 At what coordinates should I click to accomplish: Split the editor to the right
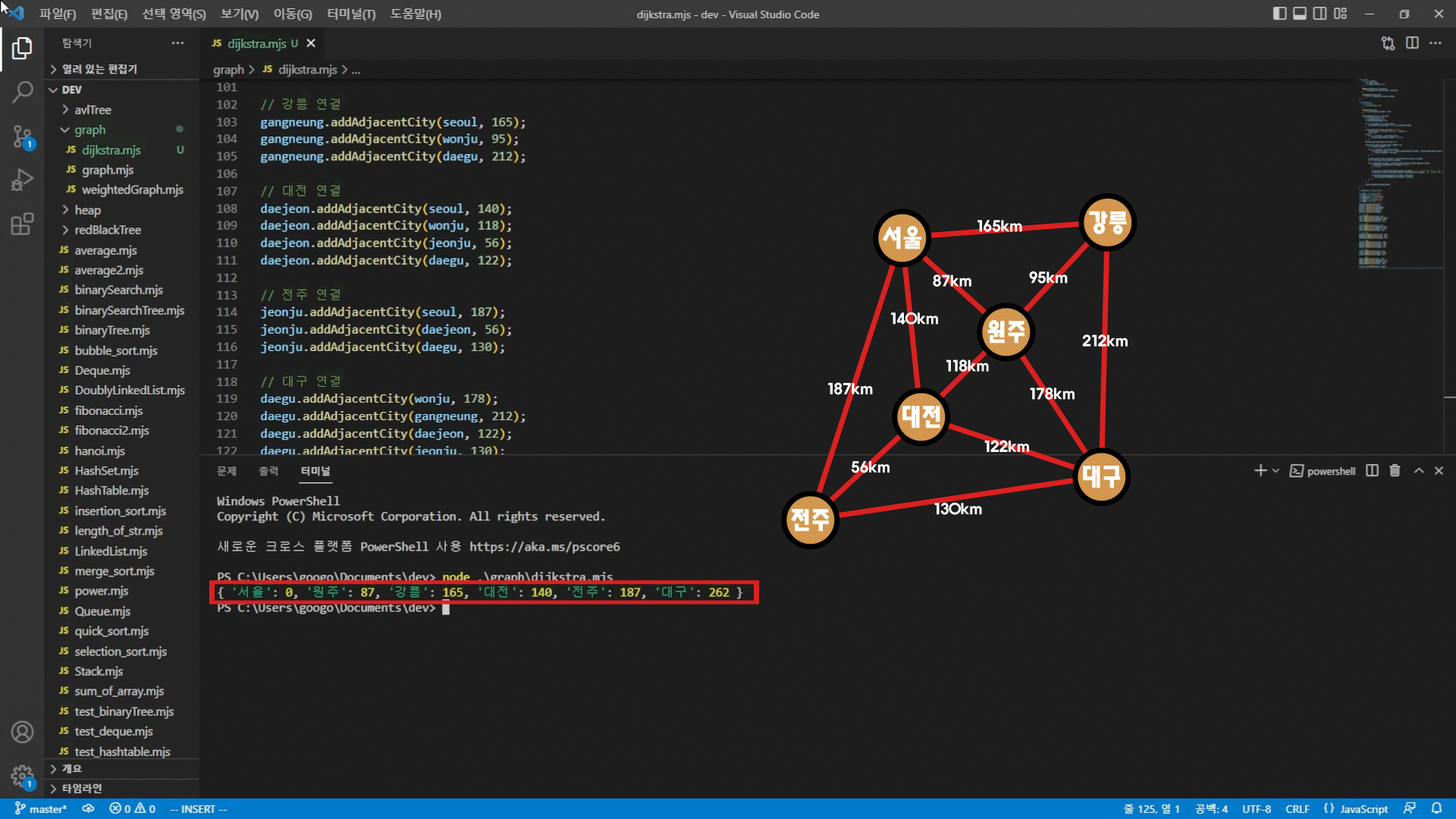point(1412,43)
